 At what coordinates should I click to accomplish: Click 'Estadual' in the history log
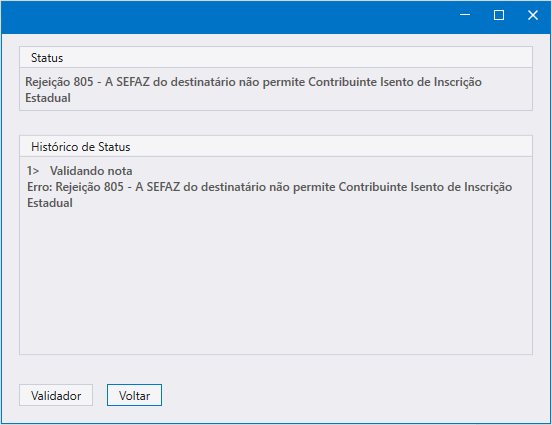(50, 203)
